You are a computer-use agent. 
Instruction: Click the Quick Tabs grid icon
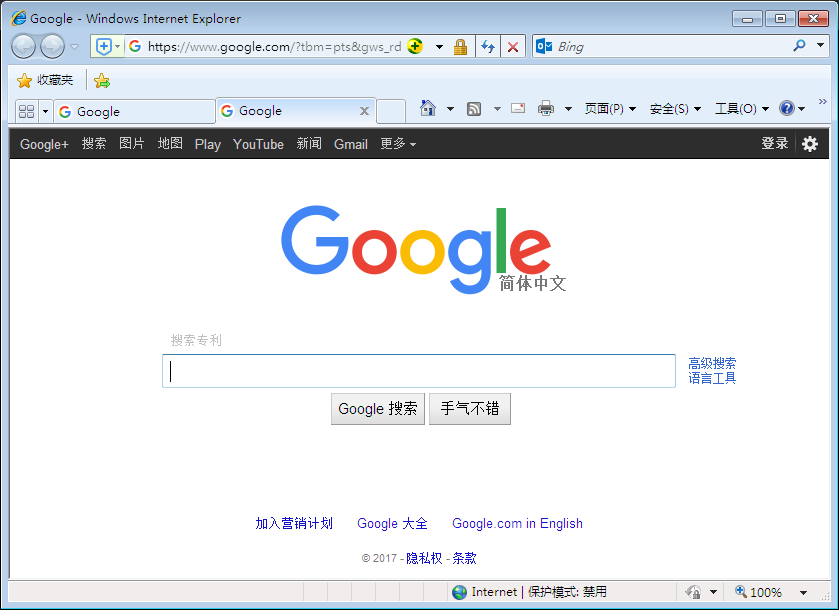click(26, 111)
